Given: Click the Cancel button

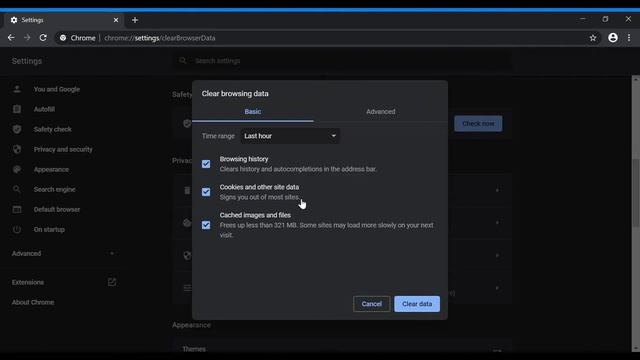Looking at the screenshot, I should (371, 304).
